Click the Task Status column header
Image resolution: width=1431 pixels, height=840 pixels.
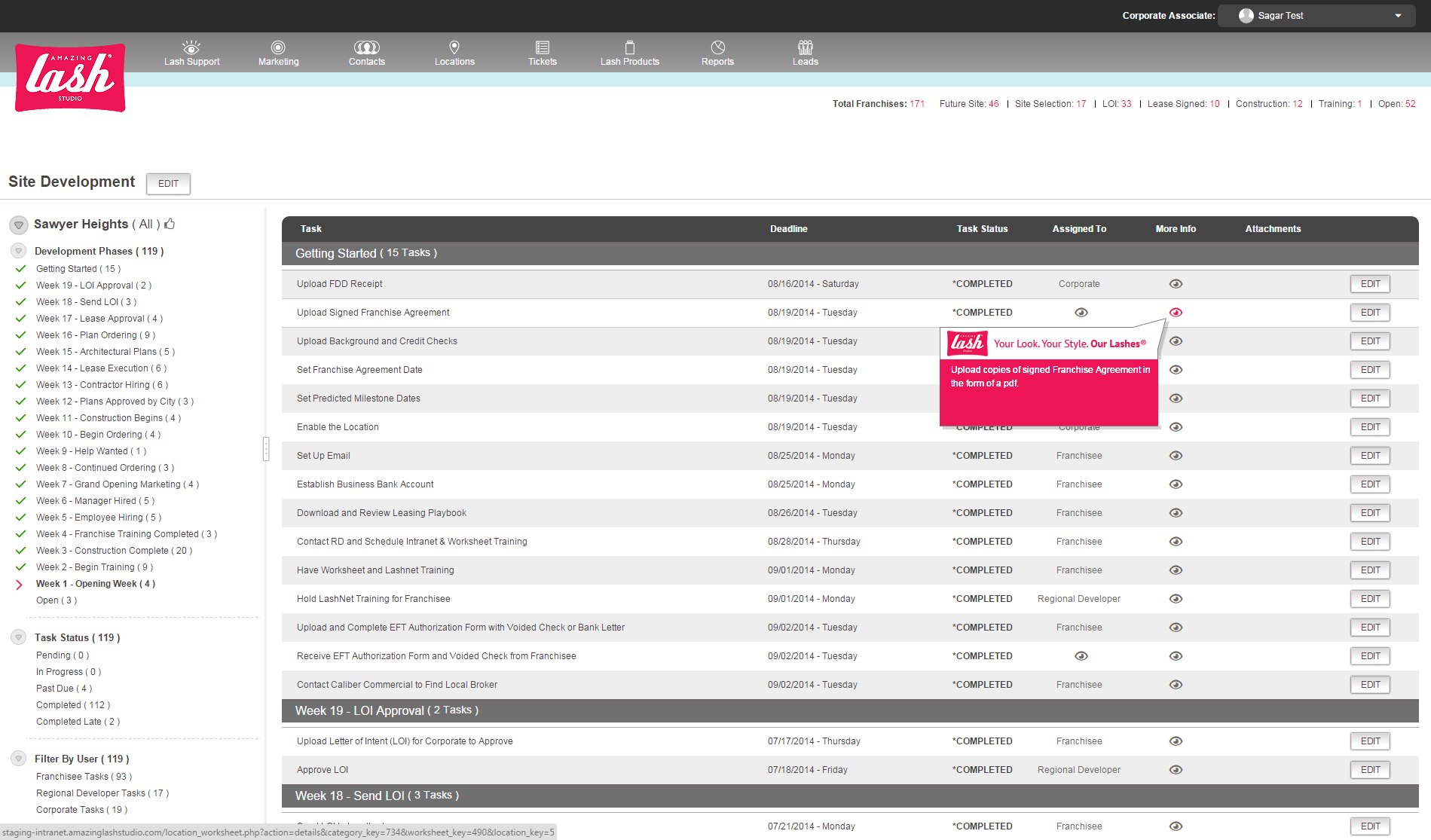(x=982, y=229)
